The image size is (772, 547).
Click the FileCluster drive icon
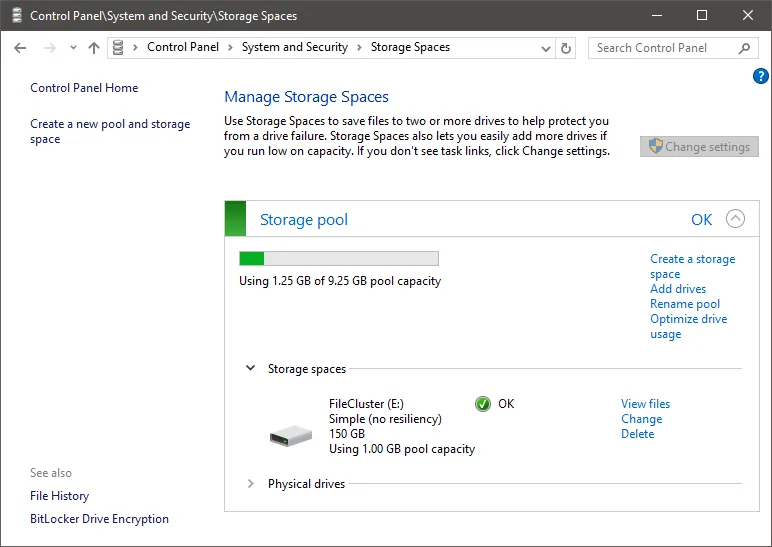(291, 436)
